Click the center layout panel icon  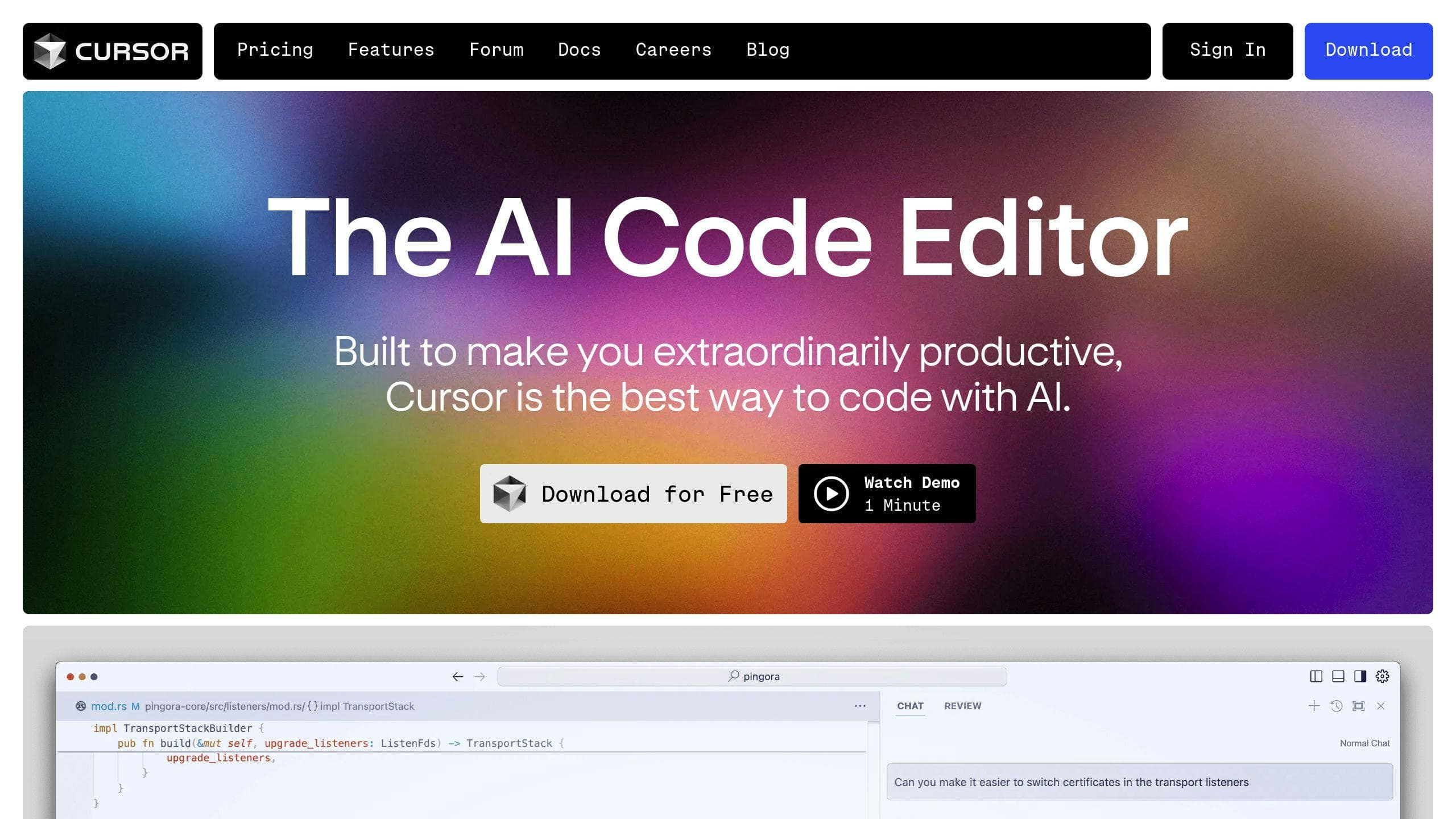1338,676
